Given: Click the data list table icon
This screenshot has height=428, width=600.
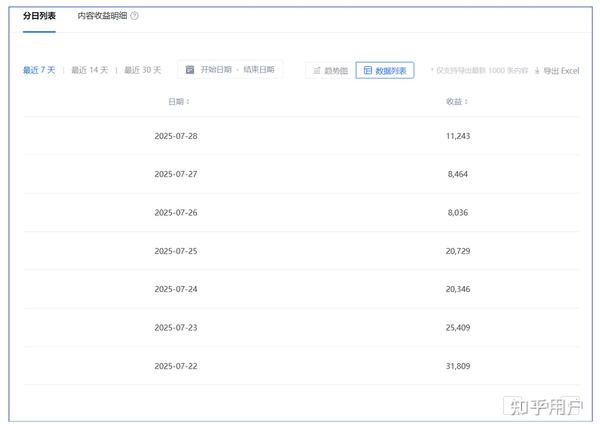Looking at the screenshot, I should tap(367, 70).
